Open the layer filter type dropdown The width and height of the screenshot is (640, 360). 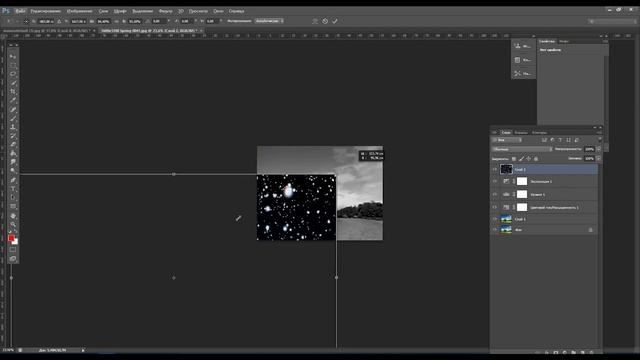507,140
